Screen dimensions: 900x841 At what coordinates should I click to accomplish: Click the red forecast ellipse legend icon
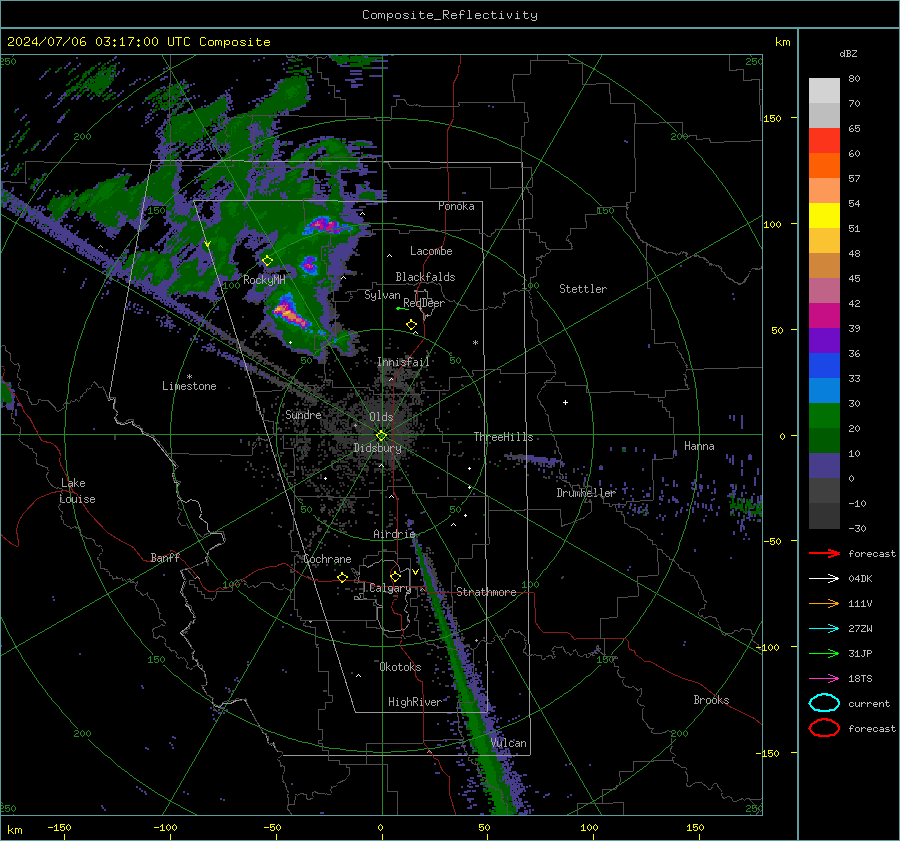824,728
